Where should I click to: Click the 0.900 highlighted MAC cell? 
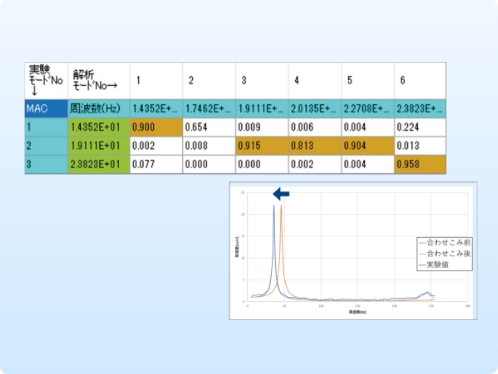(156, 127)
